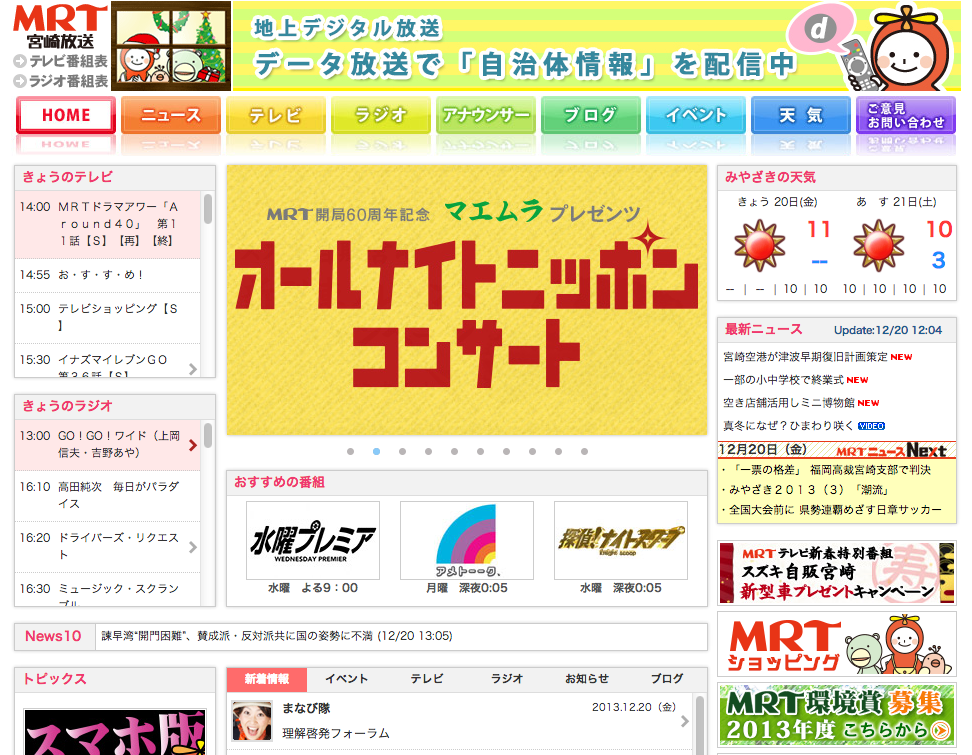Open the アナウンサー navigation tab
972x755 pixels.
coord(486,115)
